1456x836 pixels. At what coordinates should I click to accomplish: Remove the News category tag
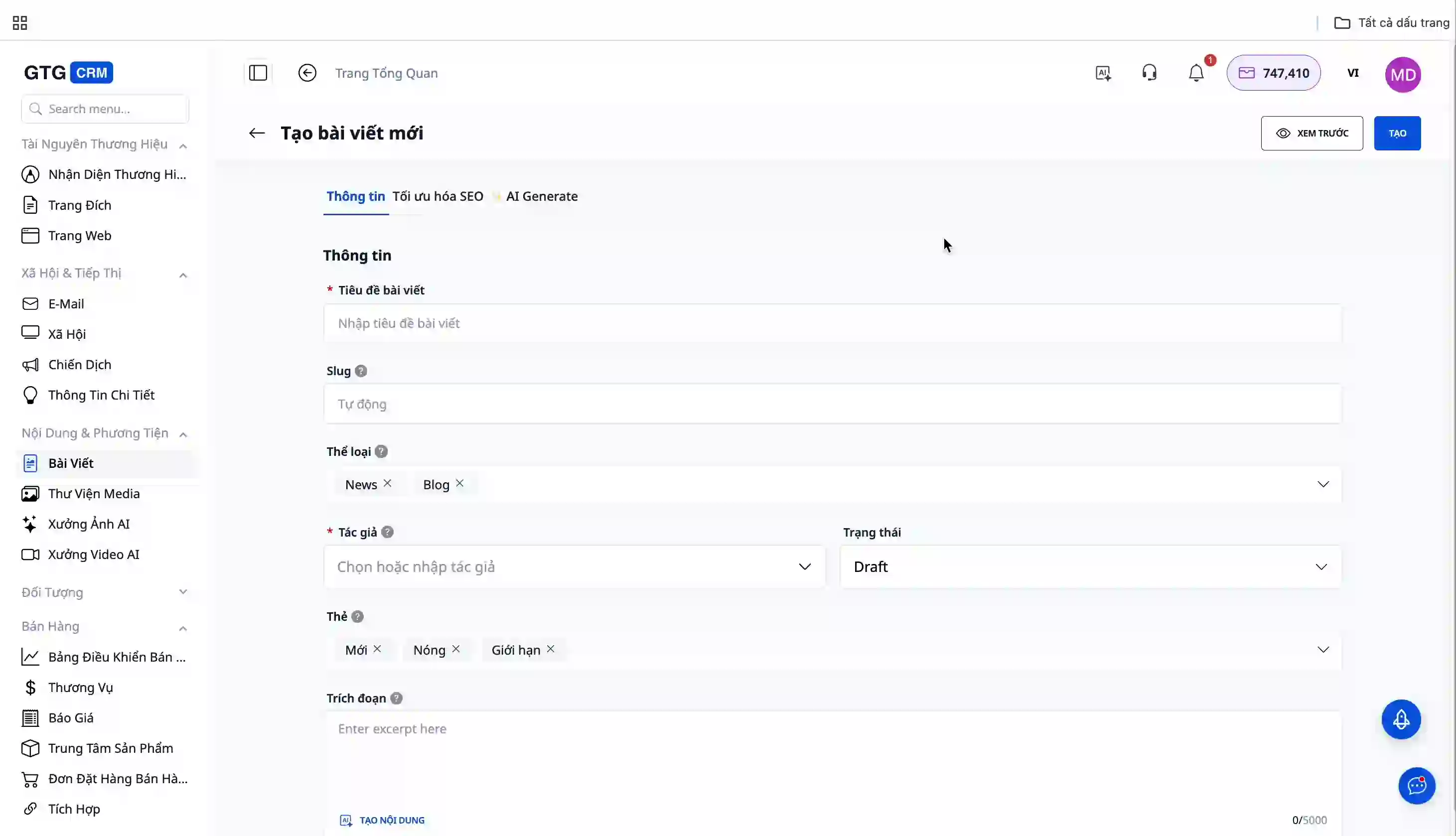(388, 483)
